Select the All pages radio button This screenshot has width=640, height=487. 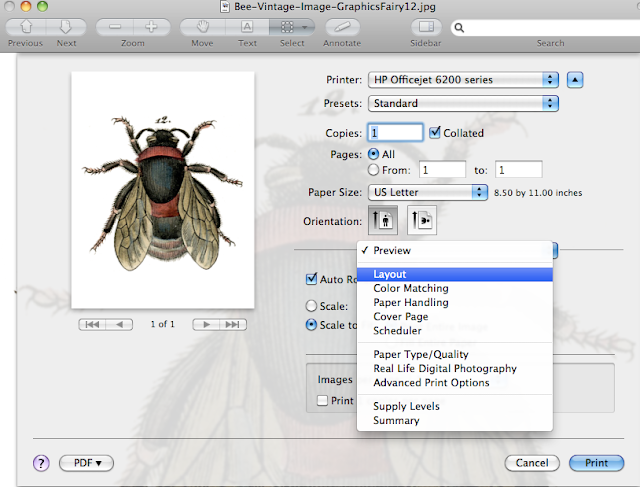coord(374,154)
